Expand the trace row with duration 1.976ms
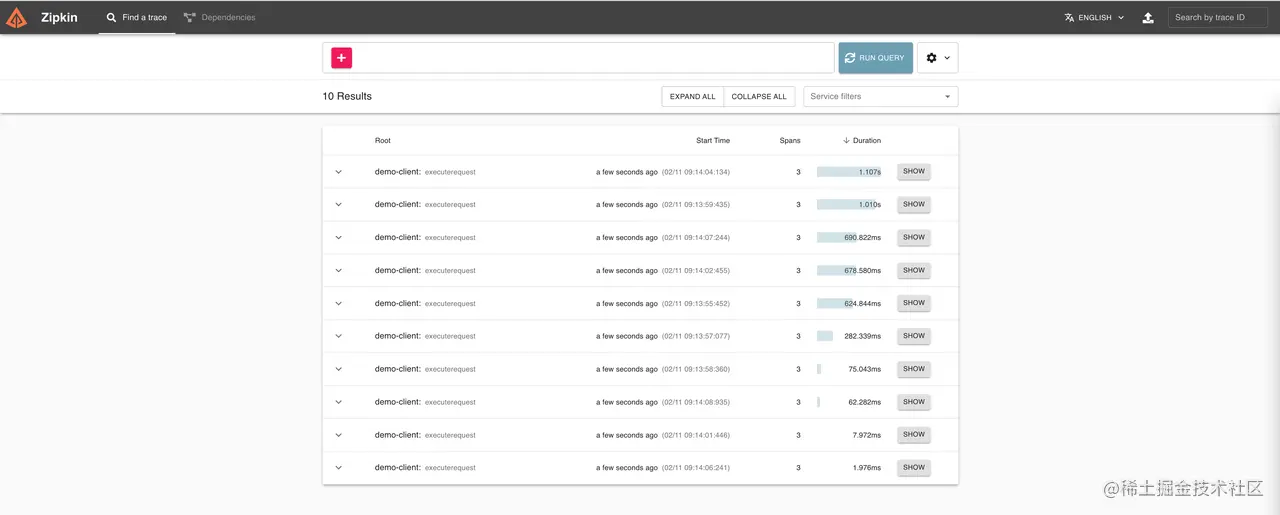Image resolution: width=1280 pixels, height=515 pixels. click(x=338, y=467)
